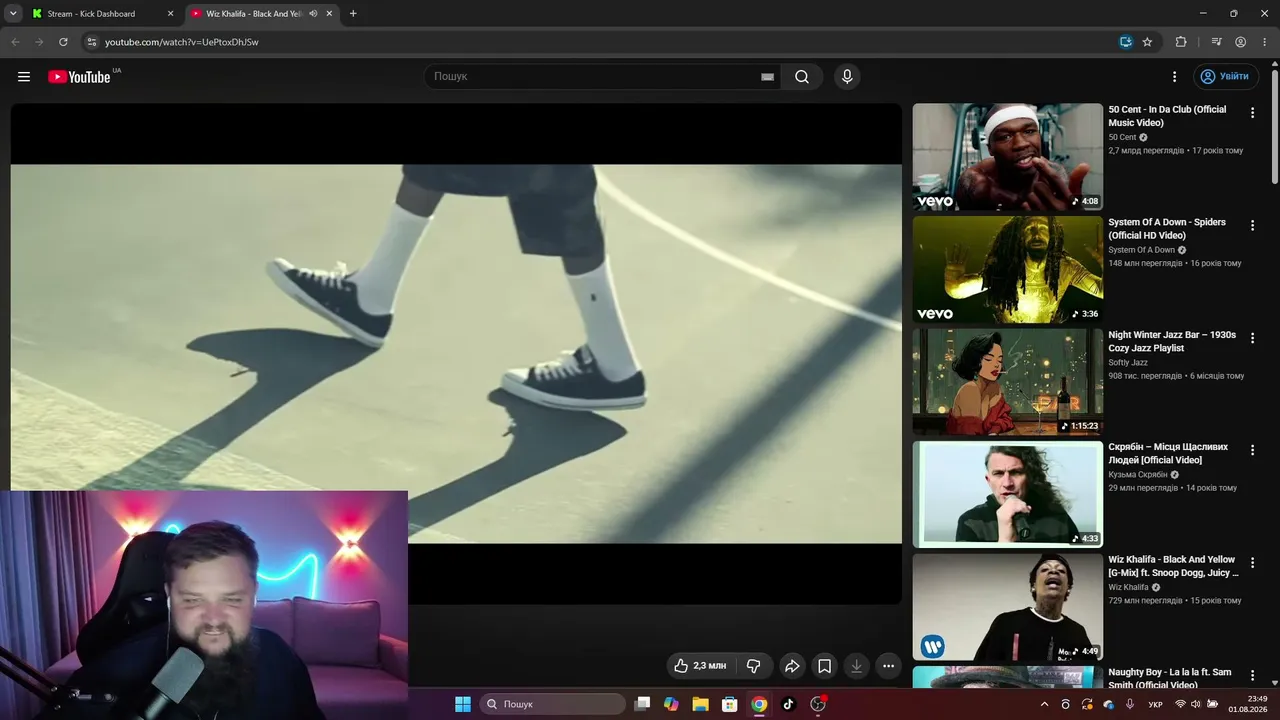Click the Windows taskbar search box
Image resolution: width=1280 pixels, height=720 pixels.
553,704
